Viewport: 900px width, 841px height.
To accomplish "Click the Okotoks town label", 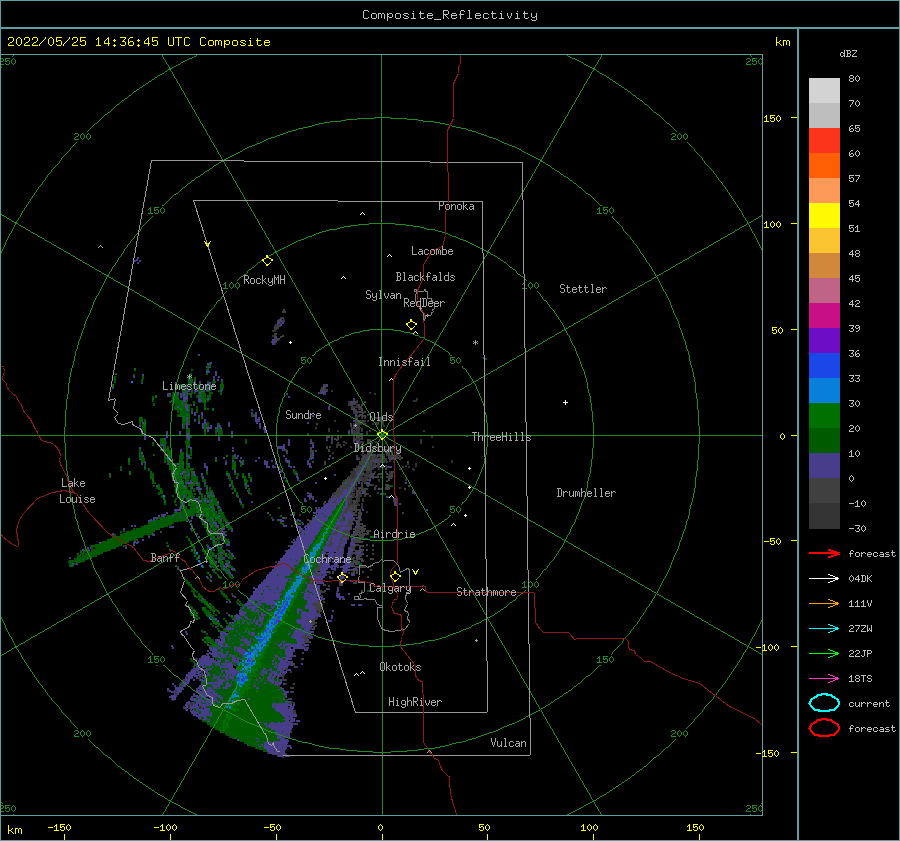I will 400,667.
